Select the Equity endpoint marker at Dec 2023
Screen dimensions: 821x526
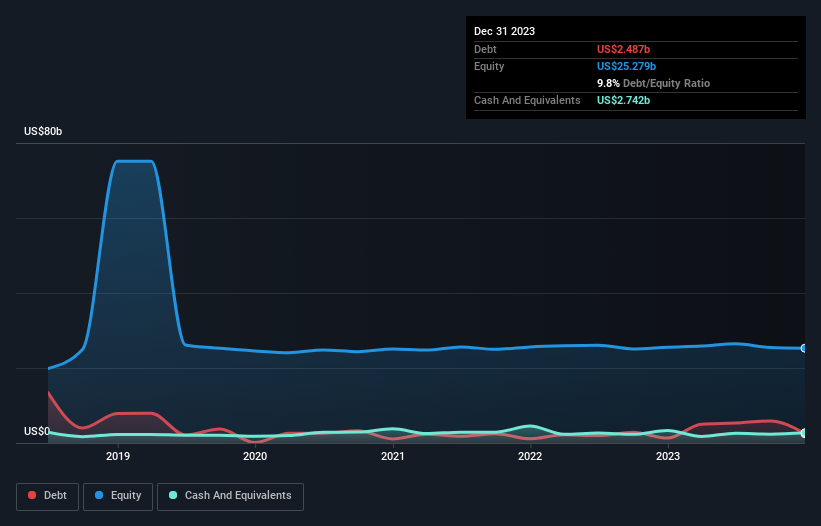804,348
